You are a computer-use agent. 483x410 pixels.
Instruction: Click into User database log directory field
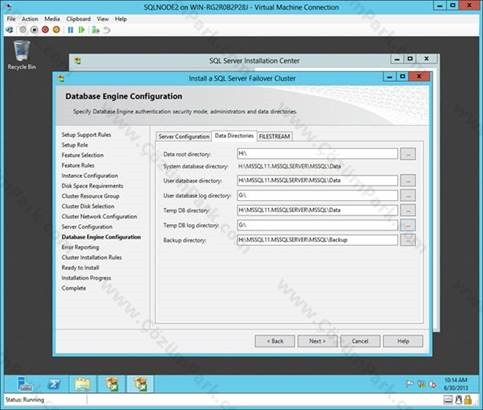coord(317,195)
